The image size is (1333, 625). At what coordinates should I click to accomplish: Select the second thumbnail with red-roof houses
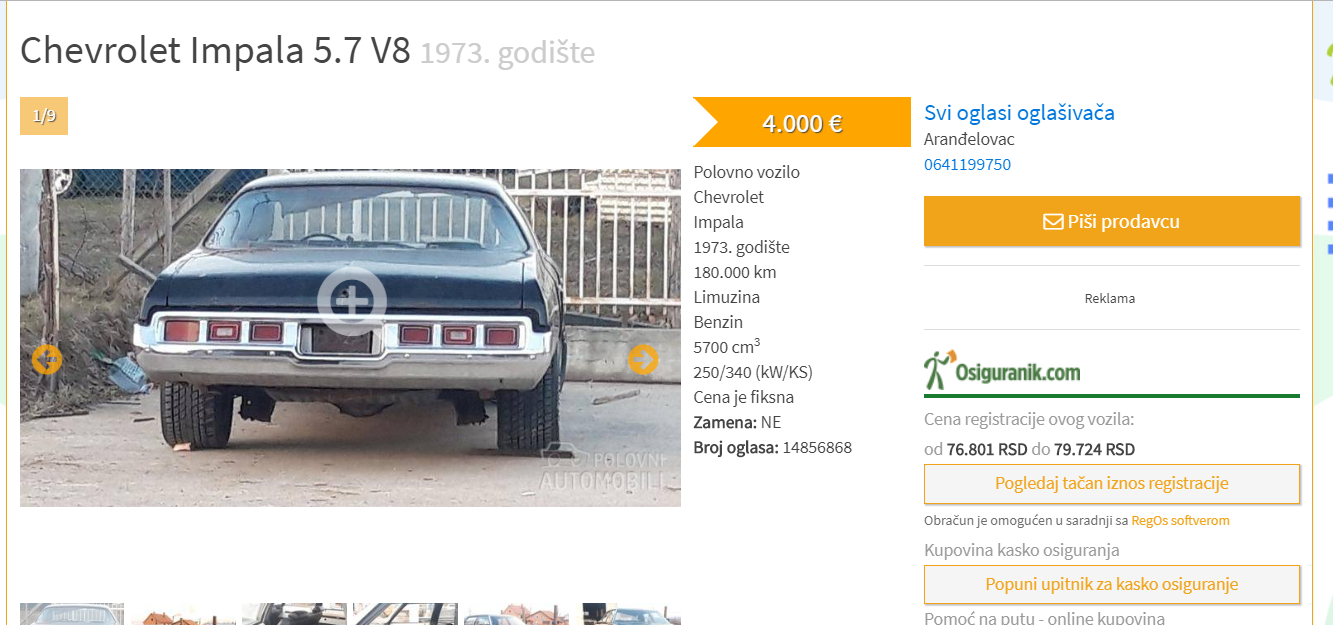183,614
